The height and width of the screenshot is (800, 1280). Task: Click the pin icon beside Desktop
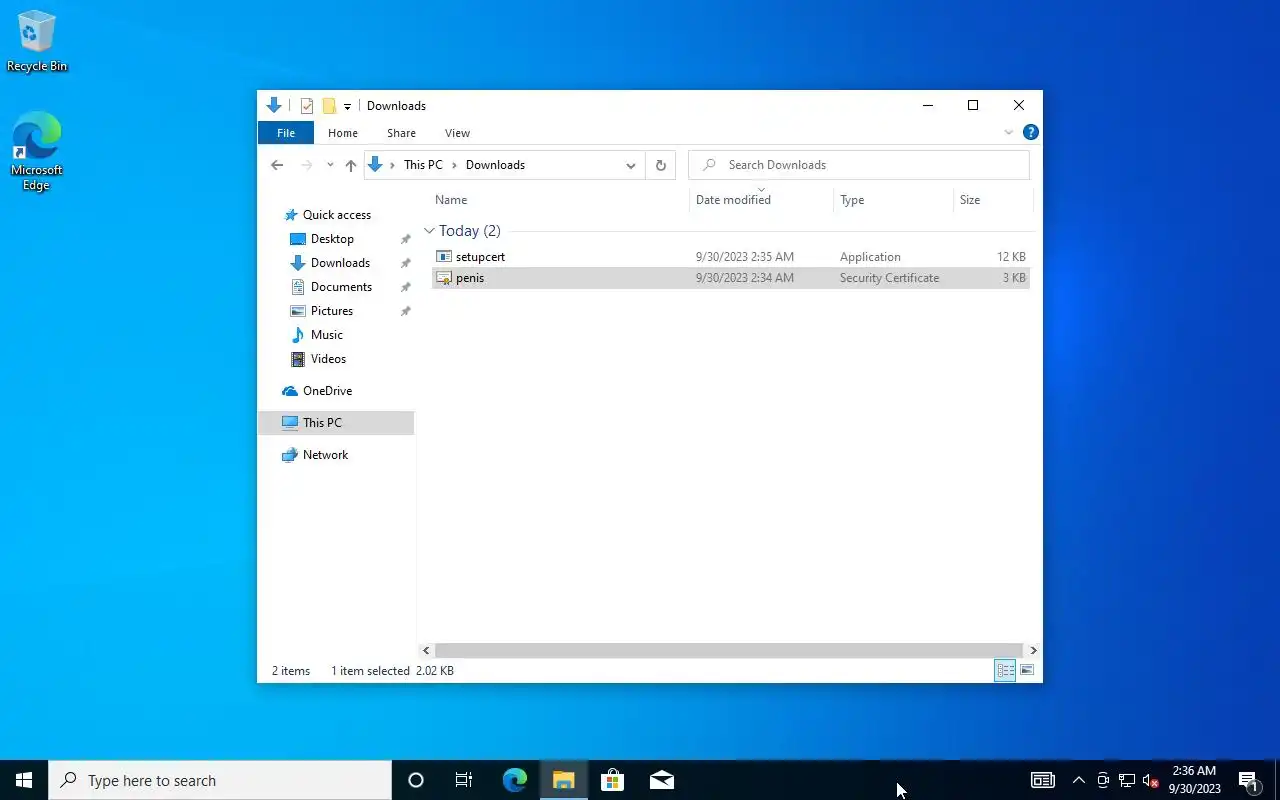tap(405, 239)
